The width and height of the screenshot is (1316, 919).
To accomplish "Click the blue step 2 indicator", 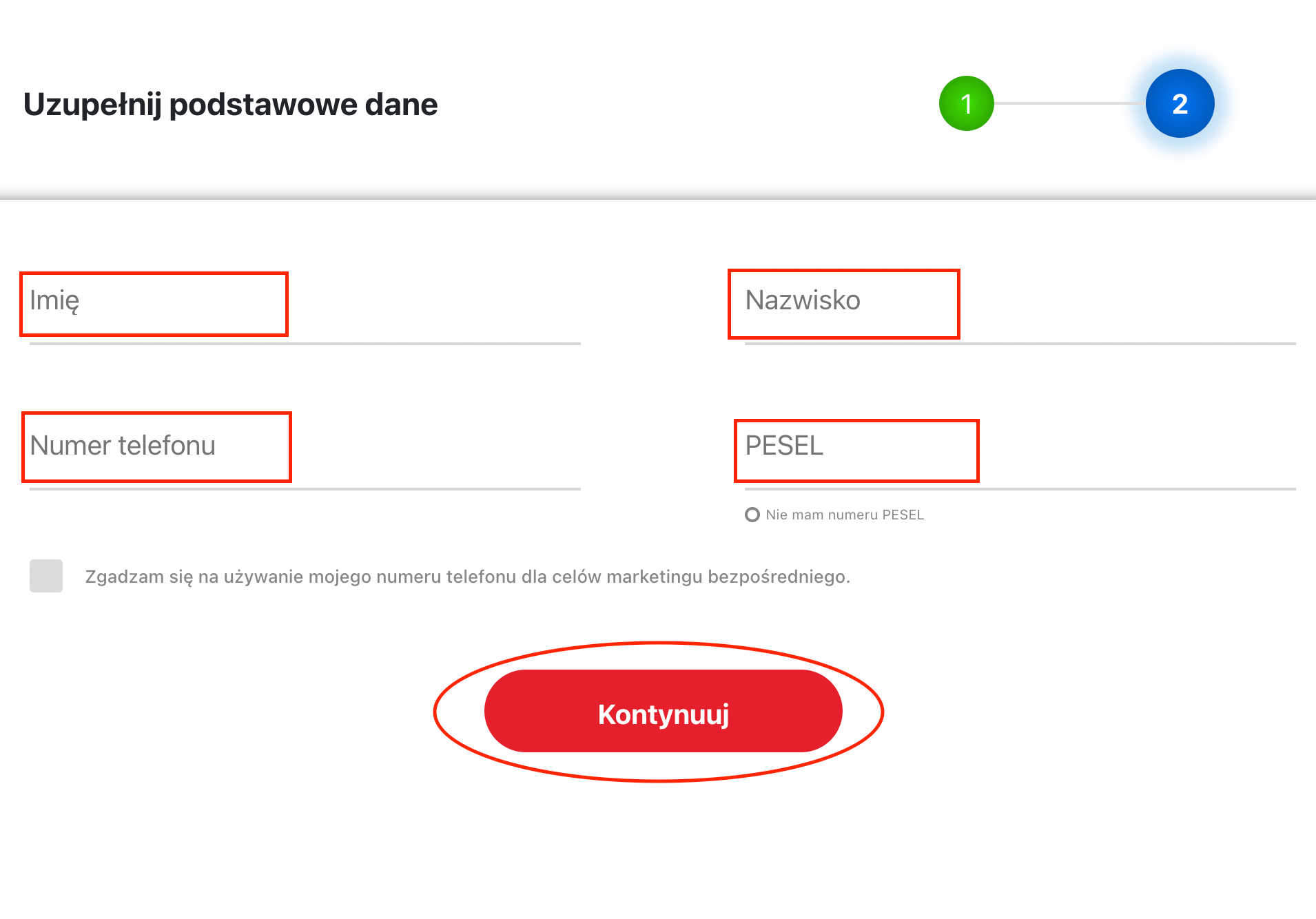I will 1180,103.
